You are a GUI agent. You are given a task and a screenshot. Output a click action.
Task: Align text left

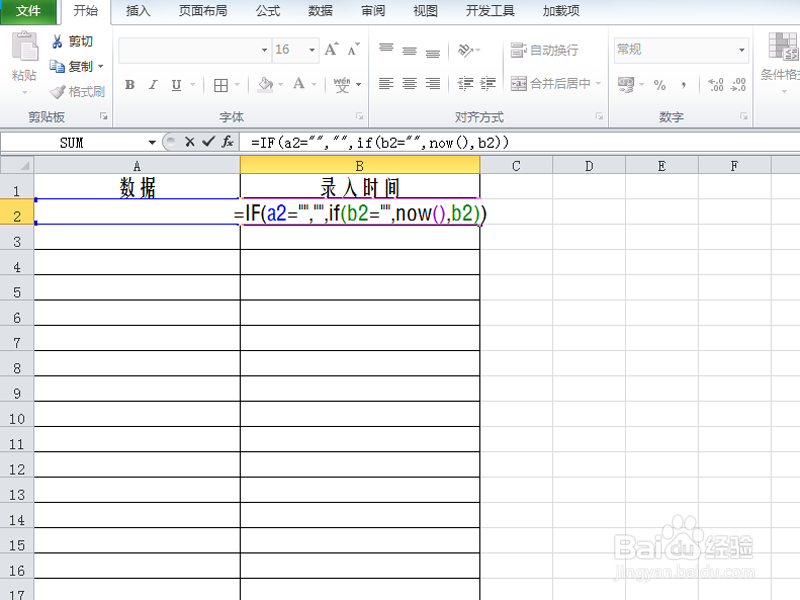pyautogui.click(x=386, y=84)
